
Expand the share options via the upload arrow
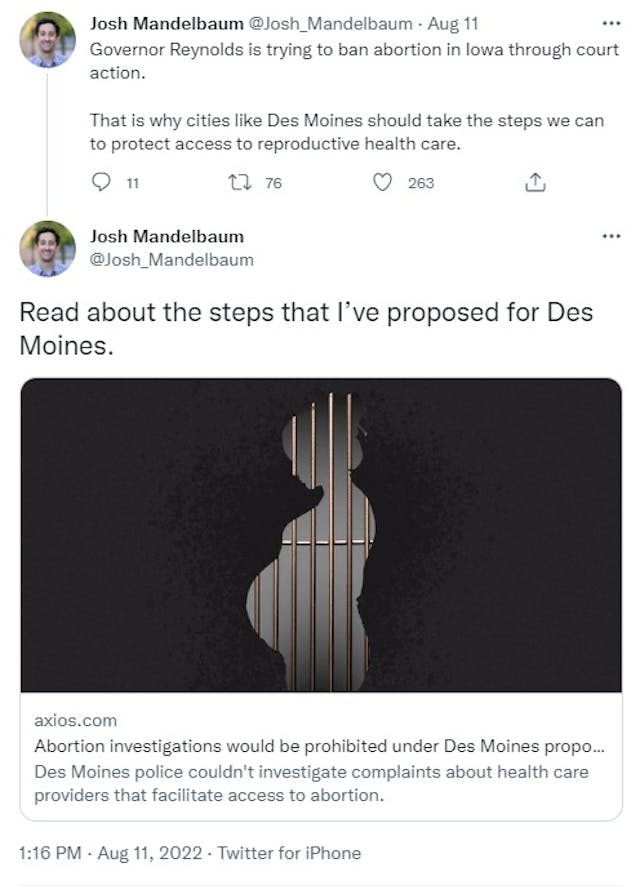537,183
